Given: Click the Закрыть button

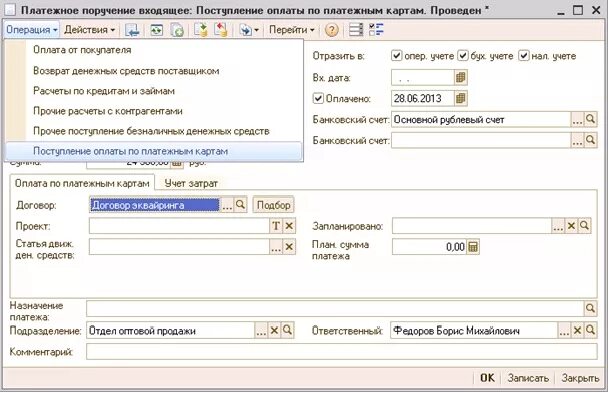Looking at the screenshot, I should (580, 378).
